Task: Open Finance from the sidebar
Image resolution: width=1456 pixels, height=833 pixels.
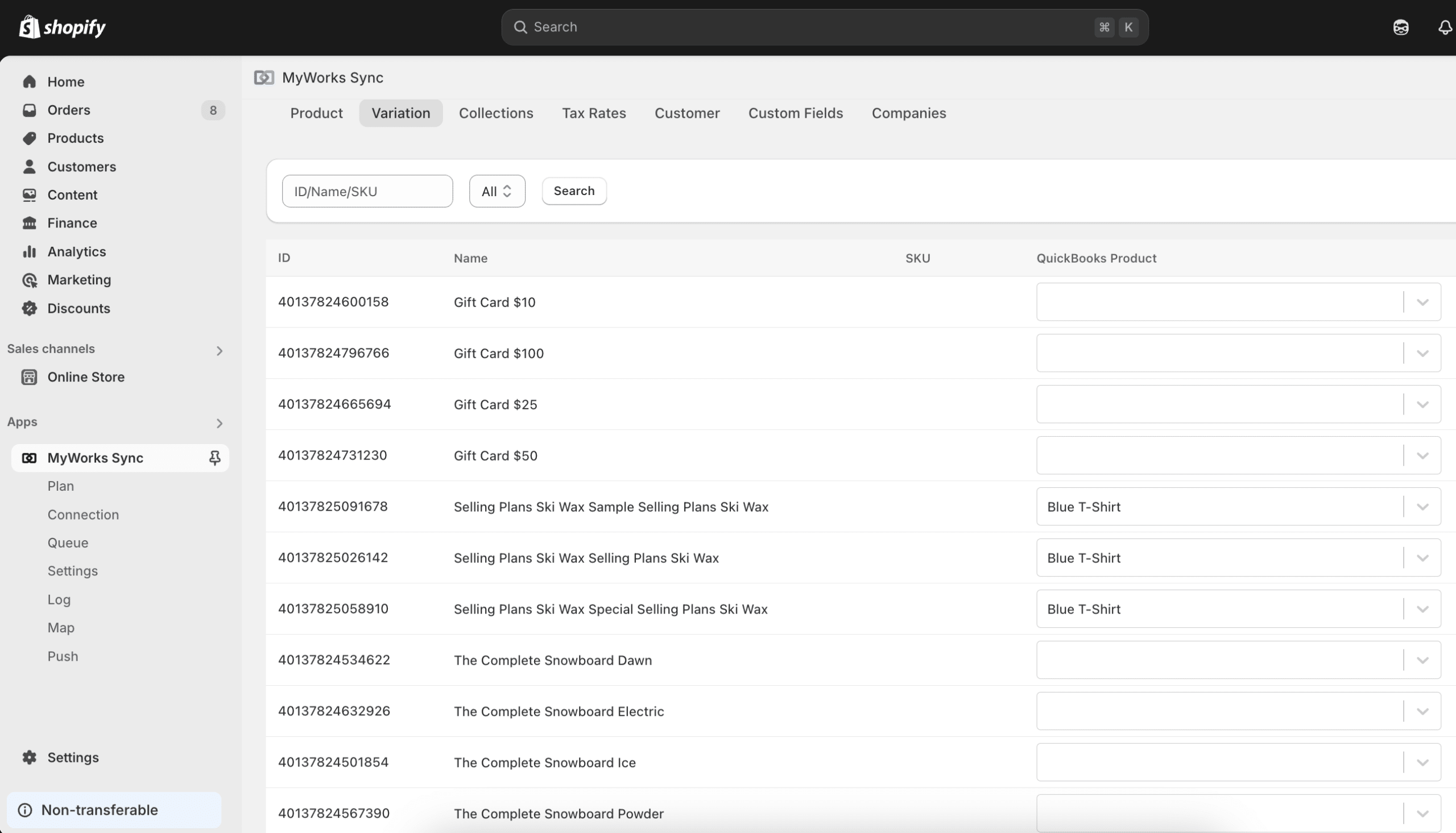Action: [x=72, y=222]
